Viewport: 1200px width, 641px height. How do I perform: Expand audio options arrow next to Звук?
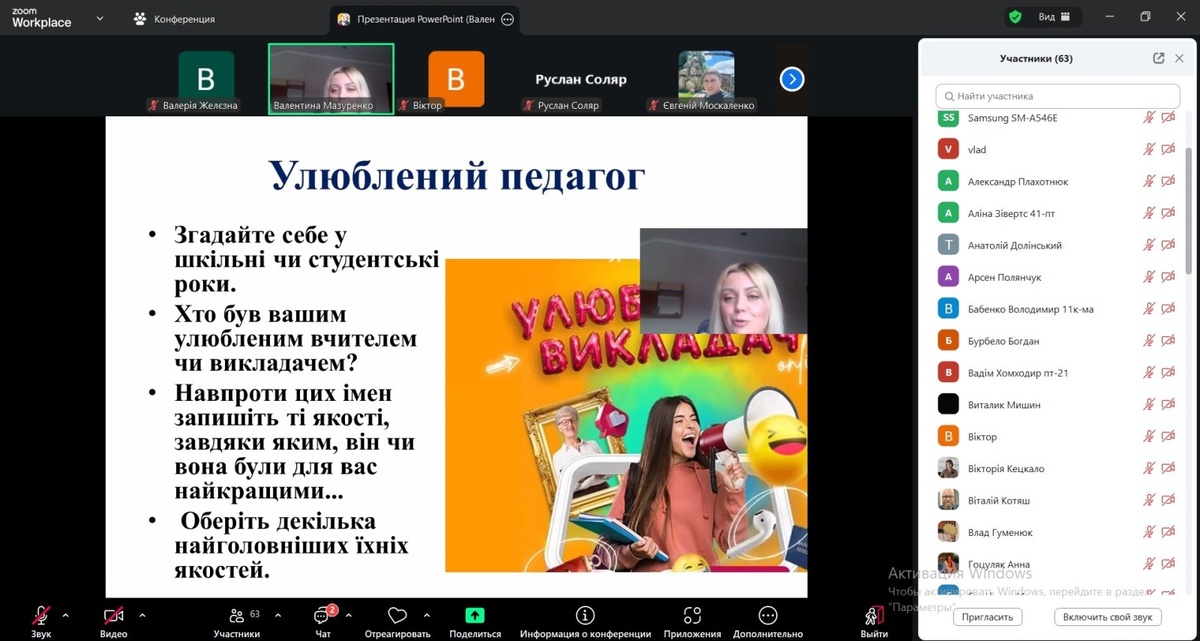[66, 615]
